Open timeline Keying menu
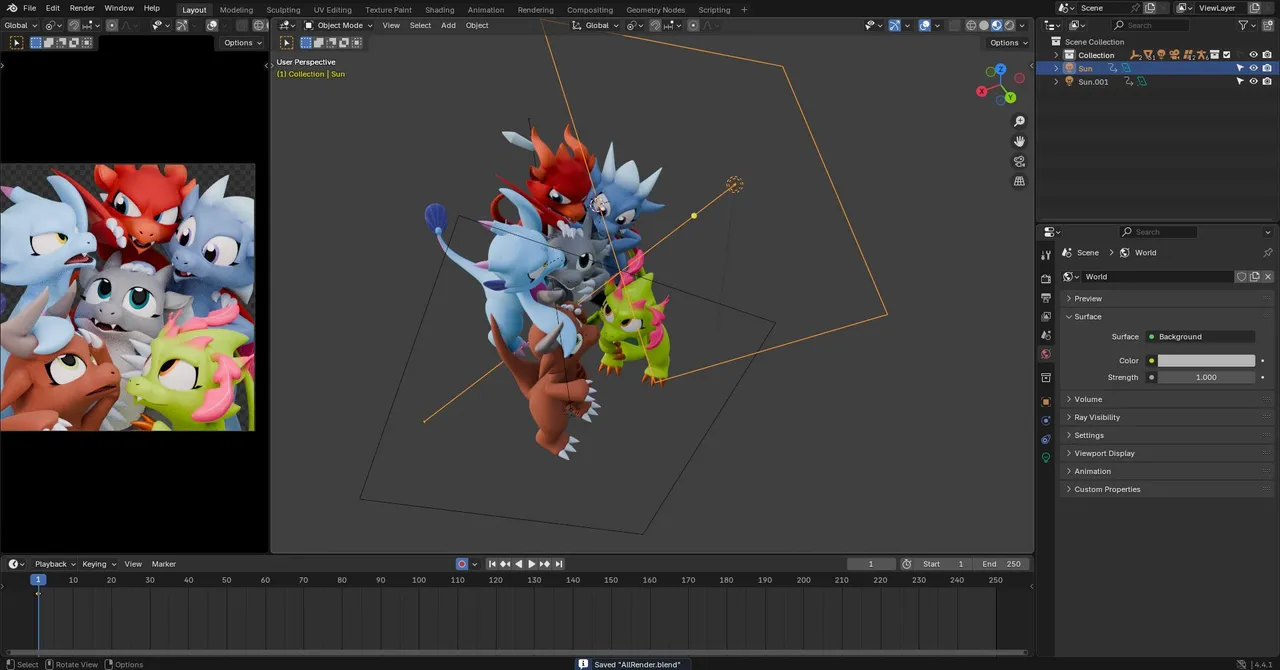 (x=98, y=564)
